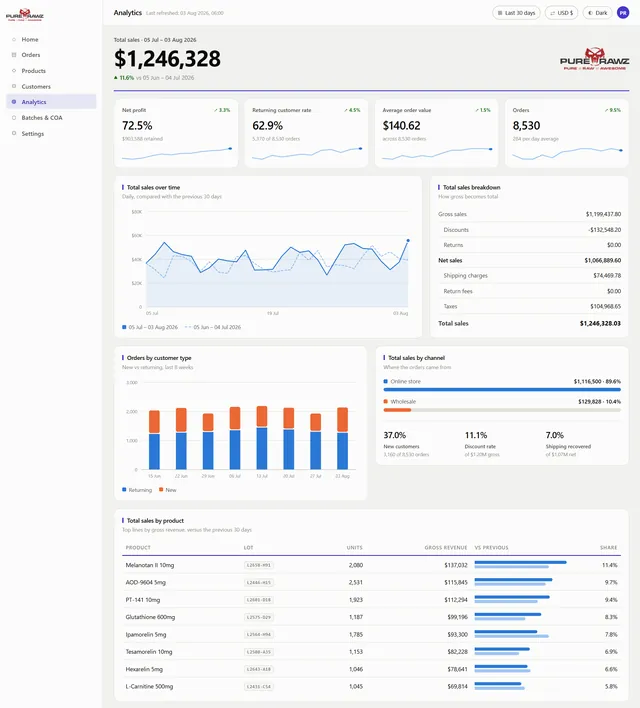Click the 11.1% Discount rate stat
The image size is (640, 708).
tap(482, 444)
